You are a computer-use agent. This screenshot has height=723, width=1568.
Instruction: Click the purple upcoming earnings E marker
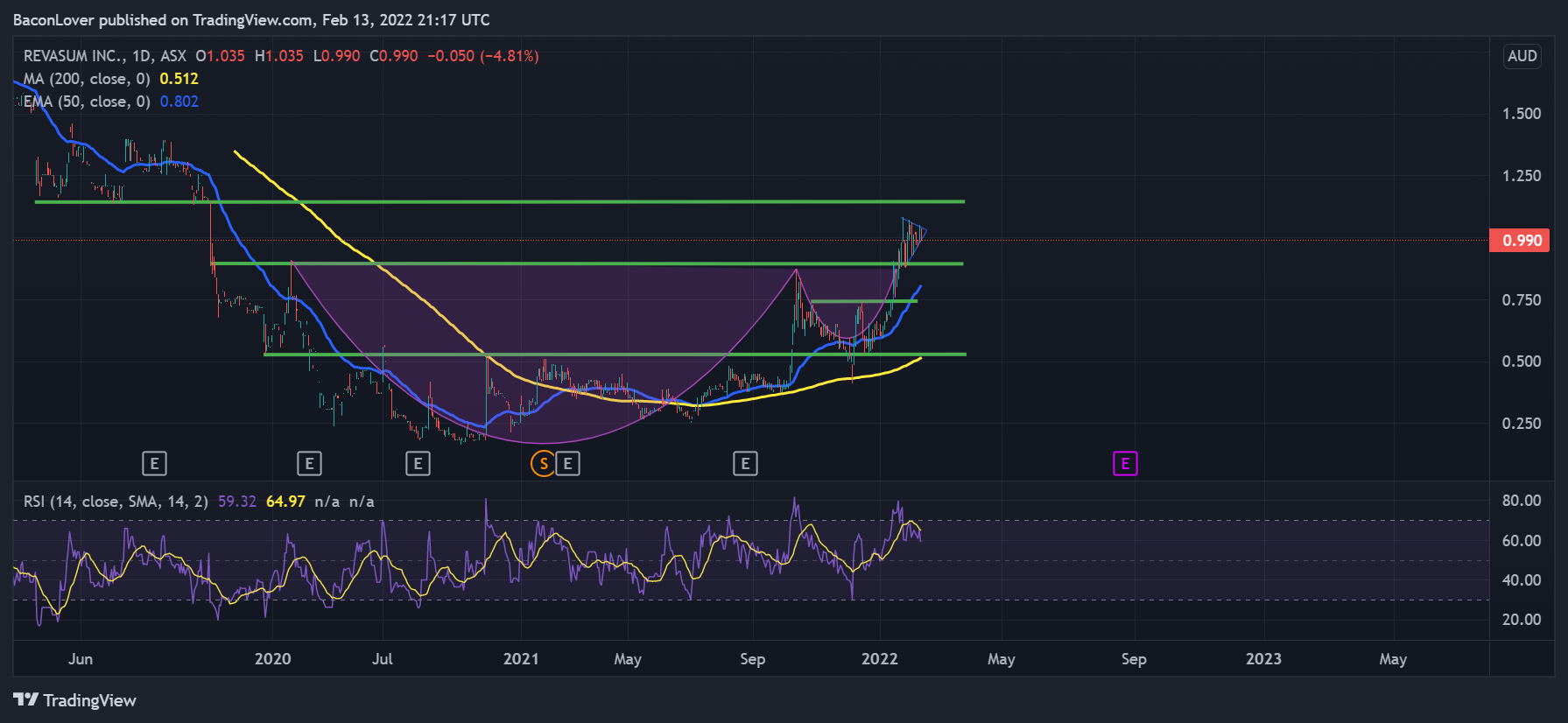(x=1125, y=464)
